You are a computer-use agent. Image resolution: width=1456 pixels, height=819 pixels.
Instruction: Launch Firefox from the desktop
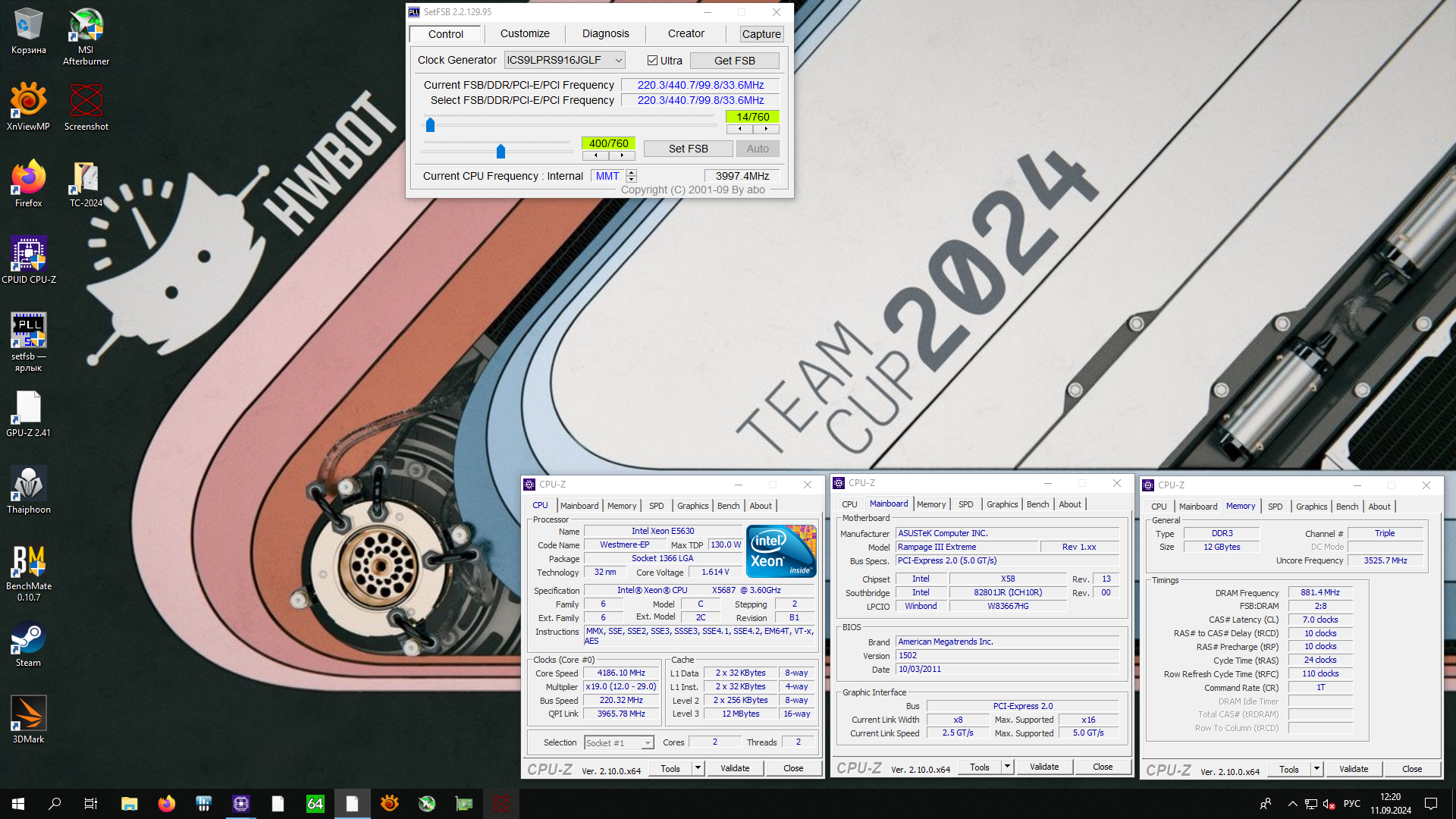28,184
